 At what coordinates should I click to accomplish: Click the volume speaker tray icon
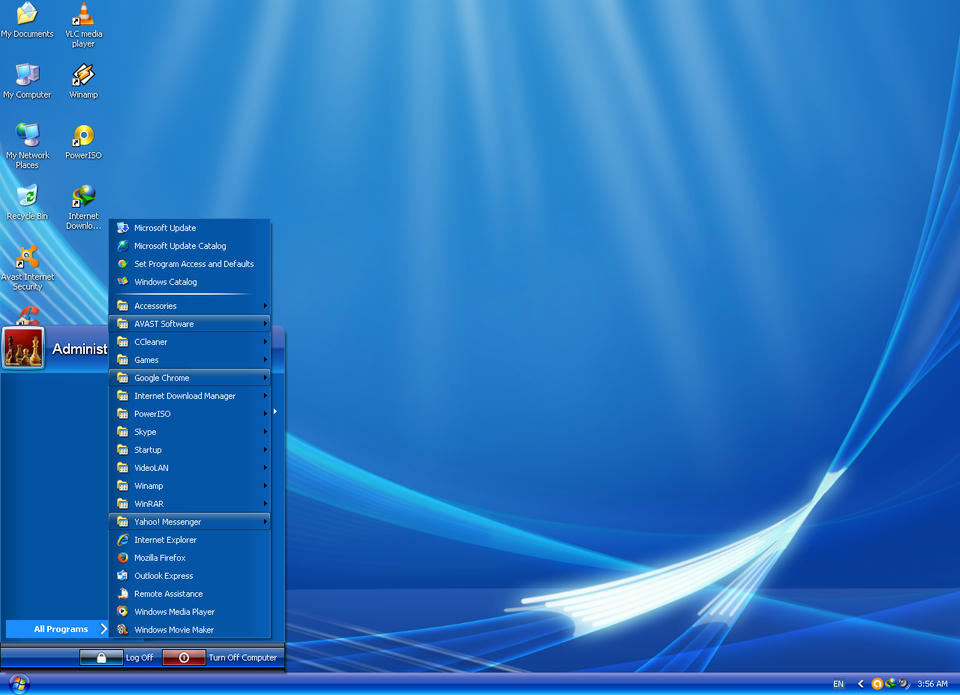pos(904,684)
